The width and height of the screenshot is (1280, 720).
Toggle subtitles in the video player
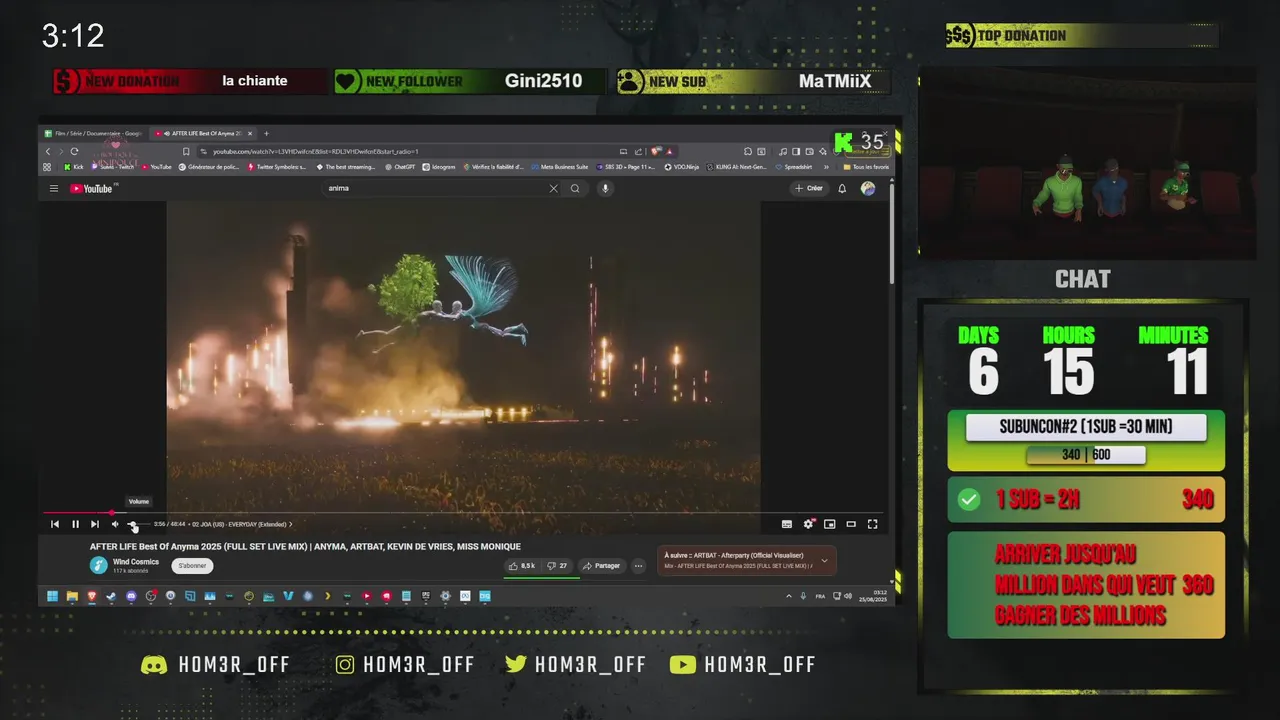pyautogui.click(x=787, y=524)
